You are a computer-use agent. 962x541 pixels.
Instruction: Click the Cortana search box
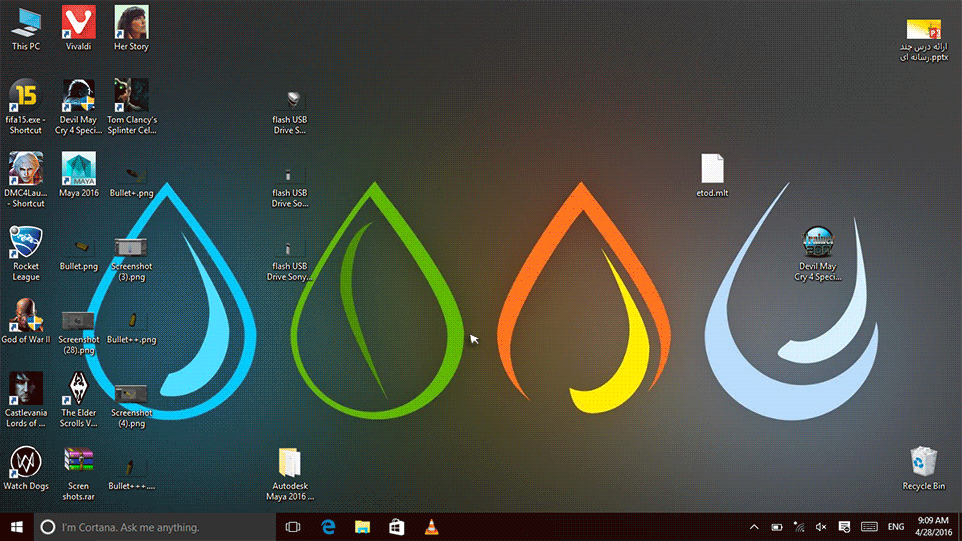coord(155,527)
